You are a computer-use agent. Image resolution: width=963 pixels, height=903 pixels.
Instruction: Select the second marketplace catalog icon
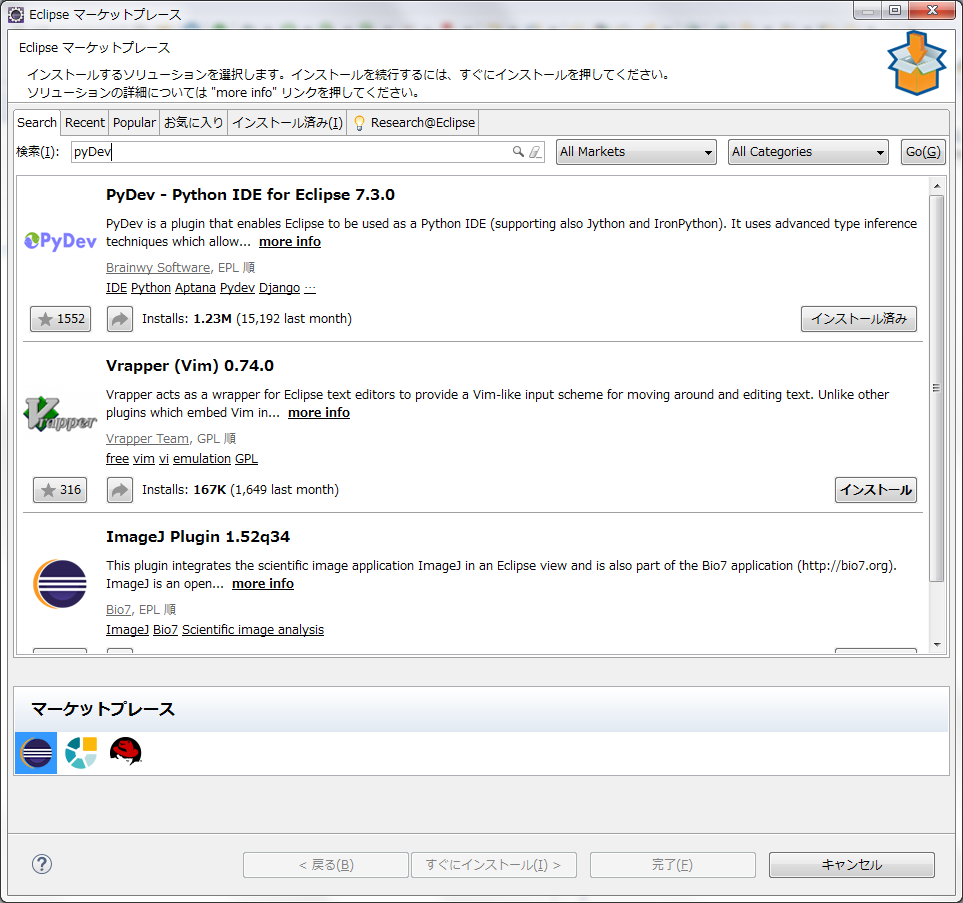81,752
